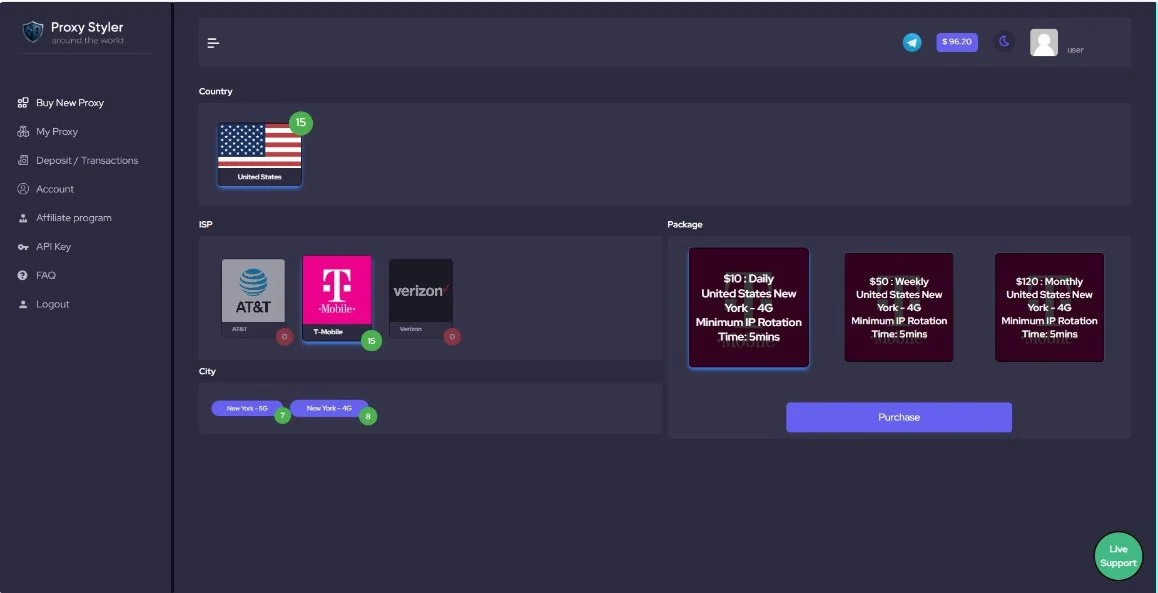Open Live Support chat bubble
Image resolution: width=1158 pixels, height=593 pixels.
(x=1118, y=556)
